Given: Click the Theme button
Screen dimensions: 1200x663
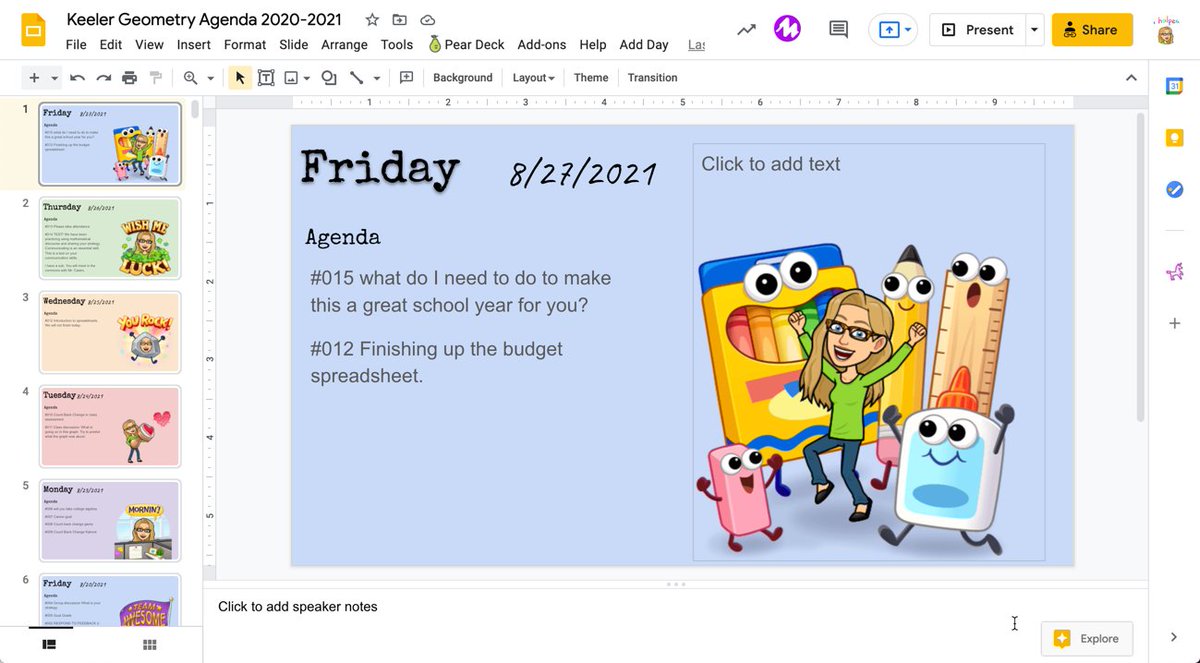Looking at the screenshot, I should (591, 78).
